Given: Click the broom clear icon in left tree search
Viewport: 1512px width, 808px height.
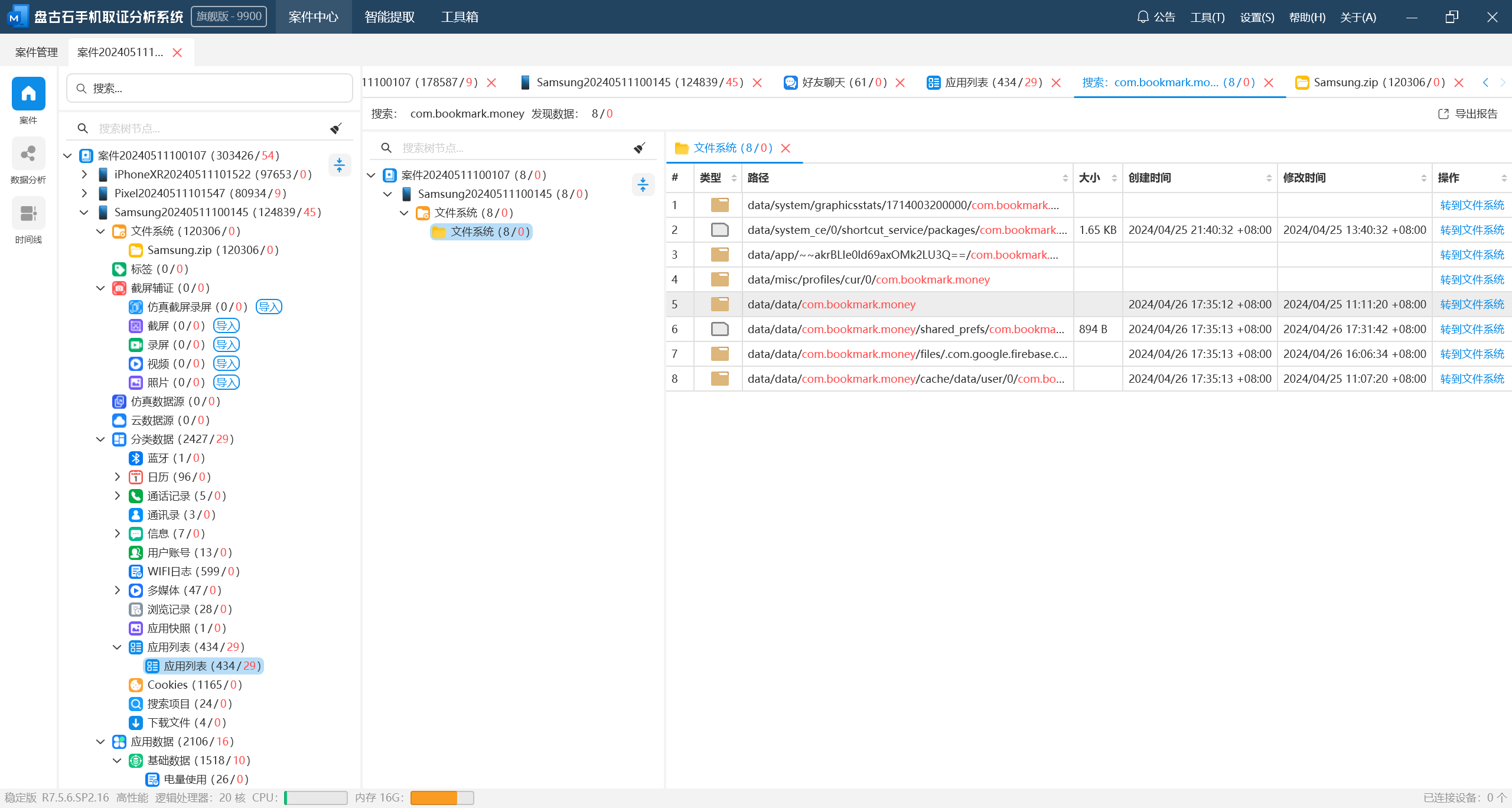Looking at the screenshot, I should (x=336, y=128).
